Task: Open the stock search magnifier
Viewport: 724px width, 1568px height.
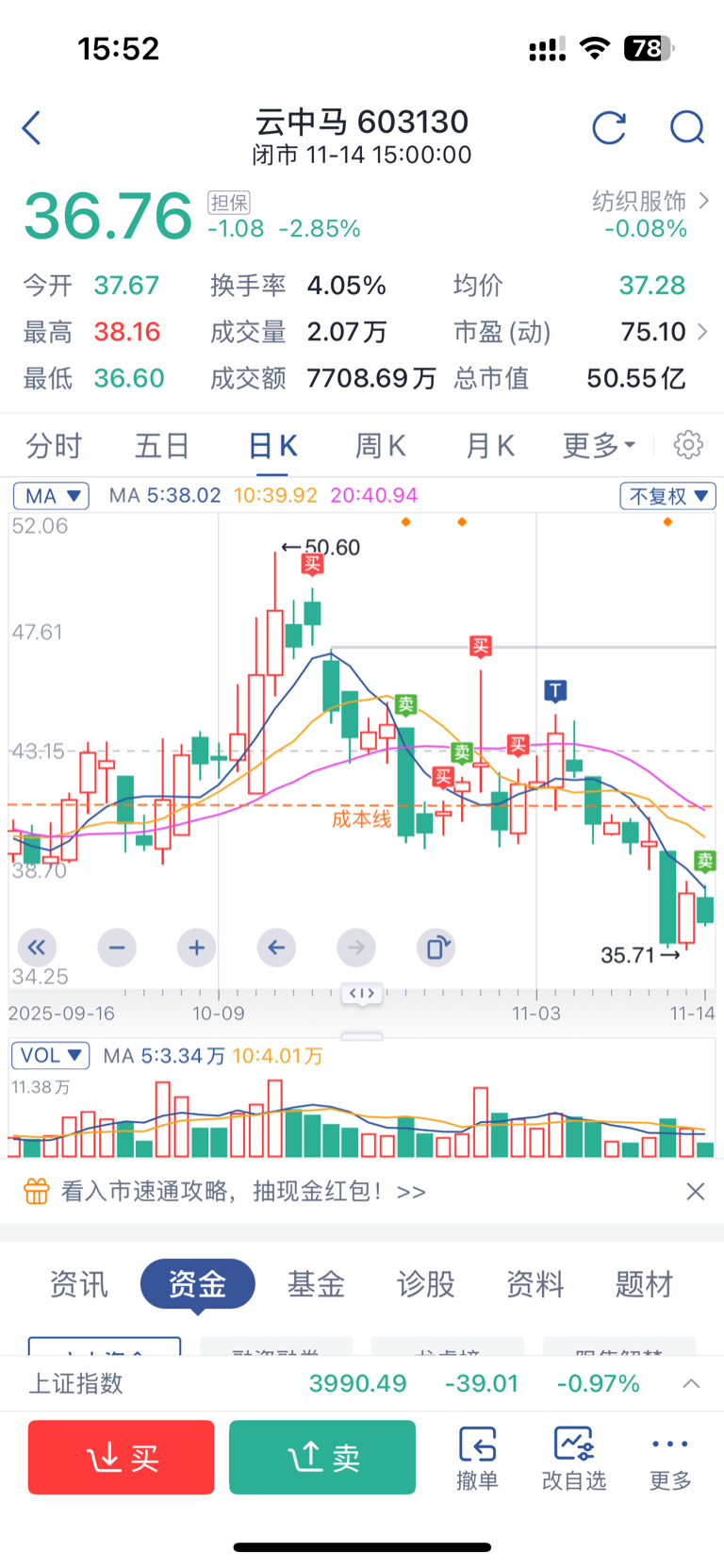Action: (687, 127)
